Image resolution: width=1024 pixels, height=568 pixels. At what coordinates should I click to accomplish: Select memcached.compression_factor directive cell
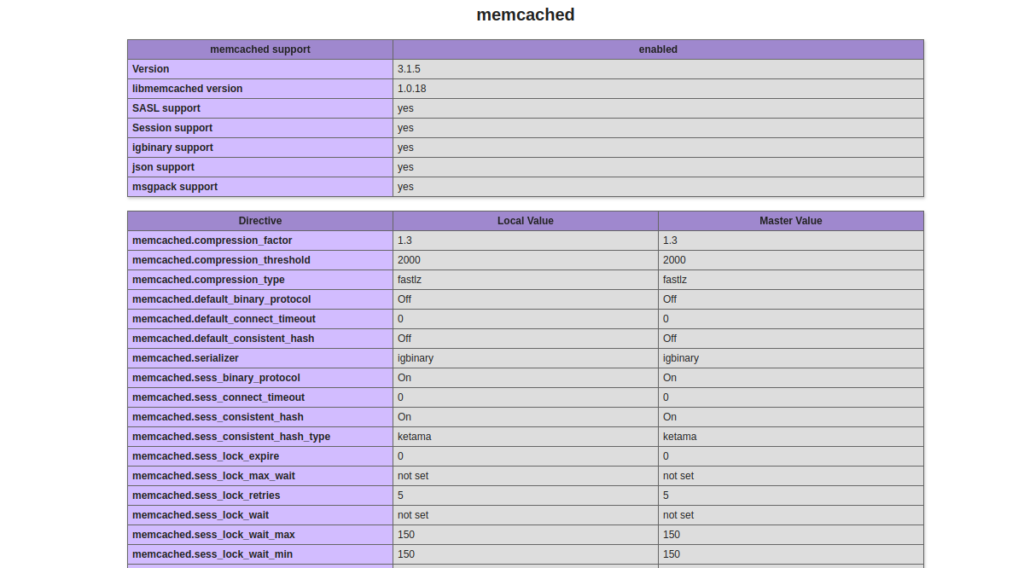(x=260, y=240)
